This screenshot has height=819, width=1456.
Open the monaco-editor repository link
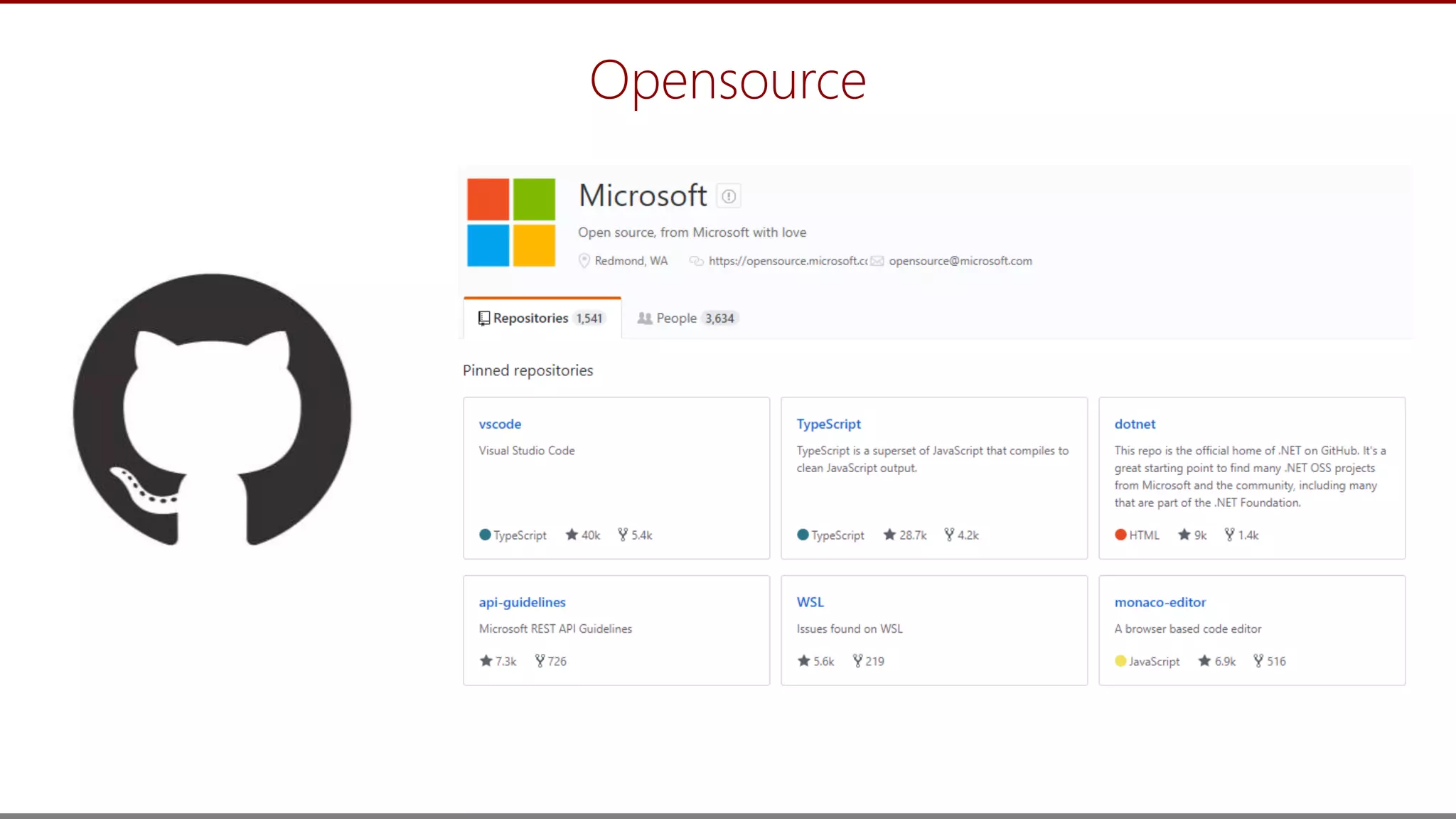[1160, 602]
